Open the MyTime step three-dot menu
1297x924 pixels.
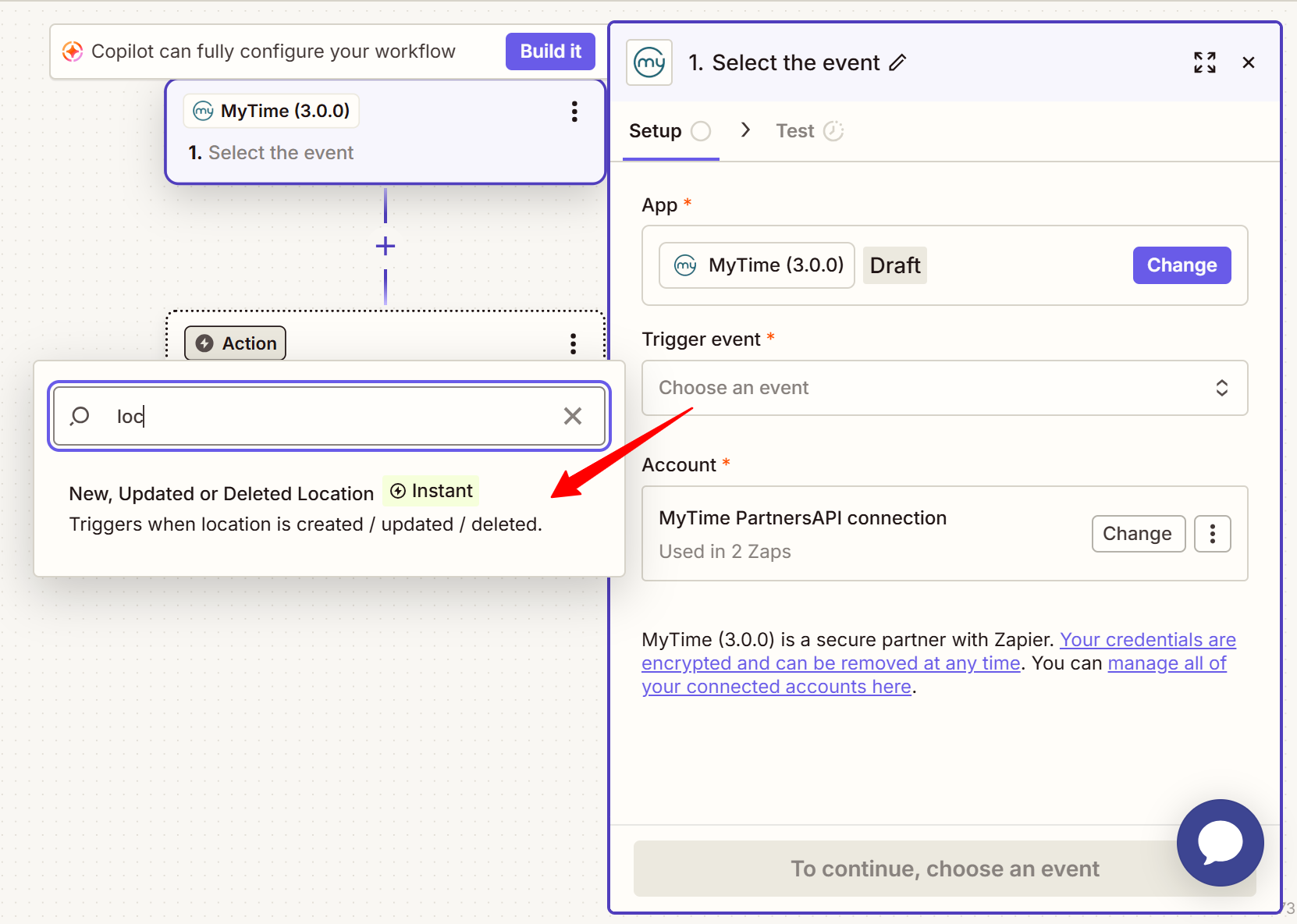pos(574,112)
